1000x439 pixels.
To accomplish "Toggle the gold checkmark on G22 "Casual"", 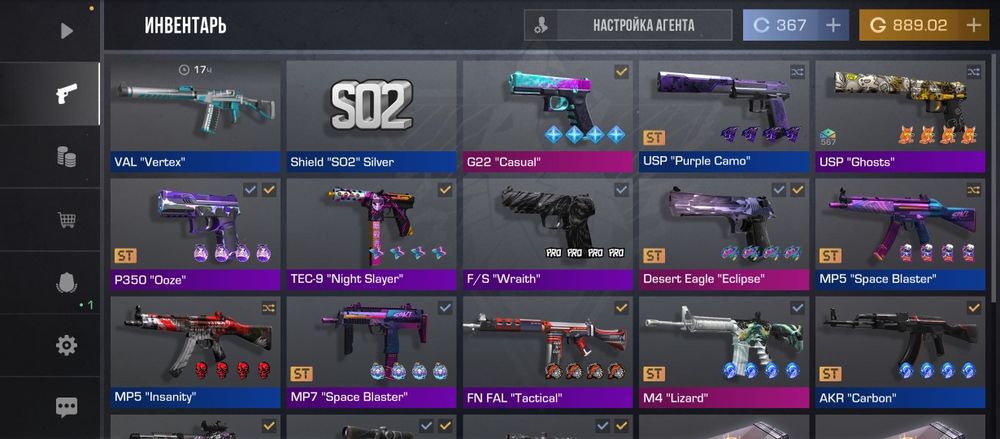I will tap(621, 72).
